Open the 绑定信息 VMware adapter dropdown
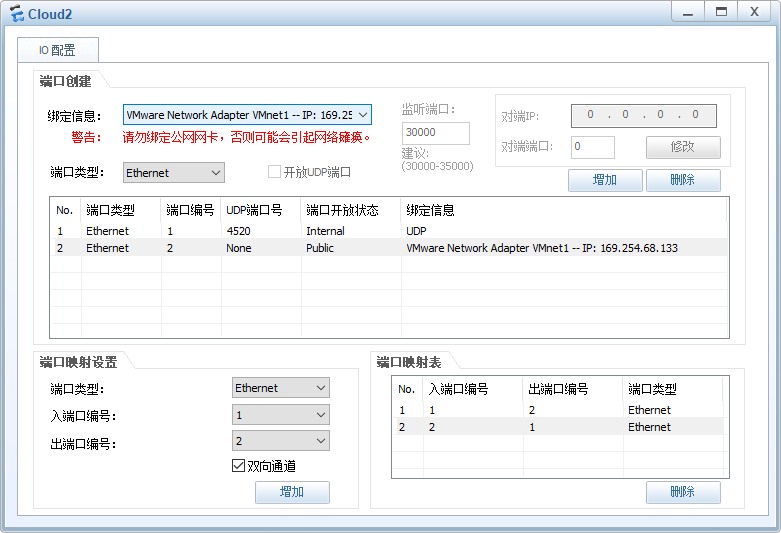 coord(247,115)
